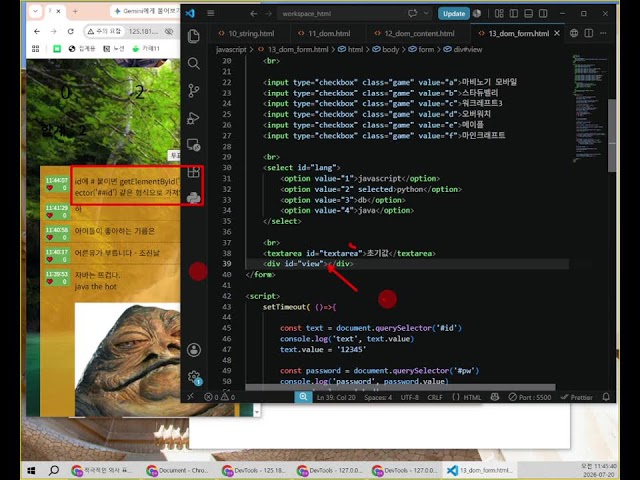Open the Source Control view
Viewport: 640px width, 480px height.
point(193,90)
